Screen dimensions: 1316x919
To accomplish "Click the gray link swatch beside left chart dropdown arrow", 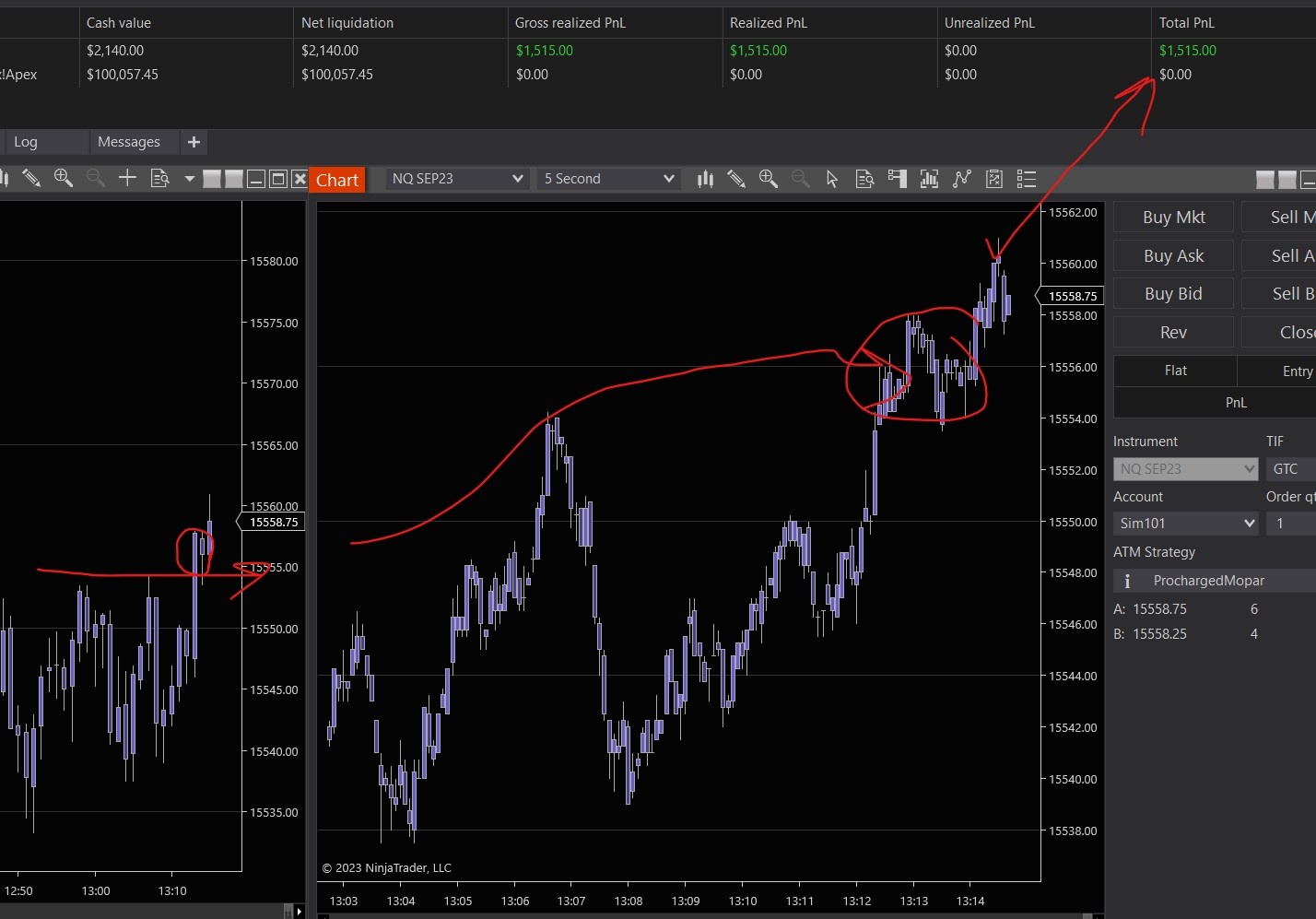I will tap(212, 179).
